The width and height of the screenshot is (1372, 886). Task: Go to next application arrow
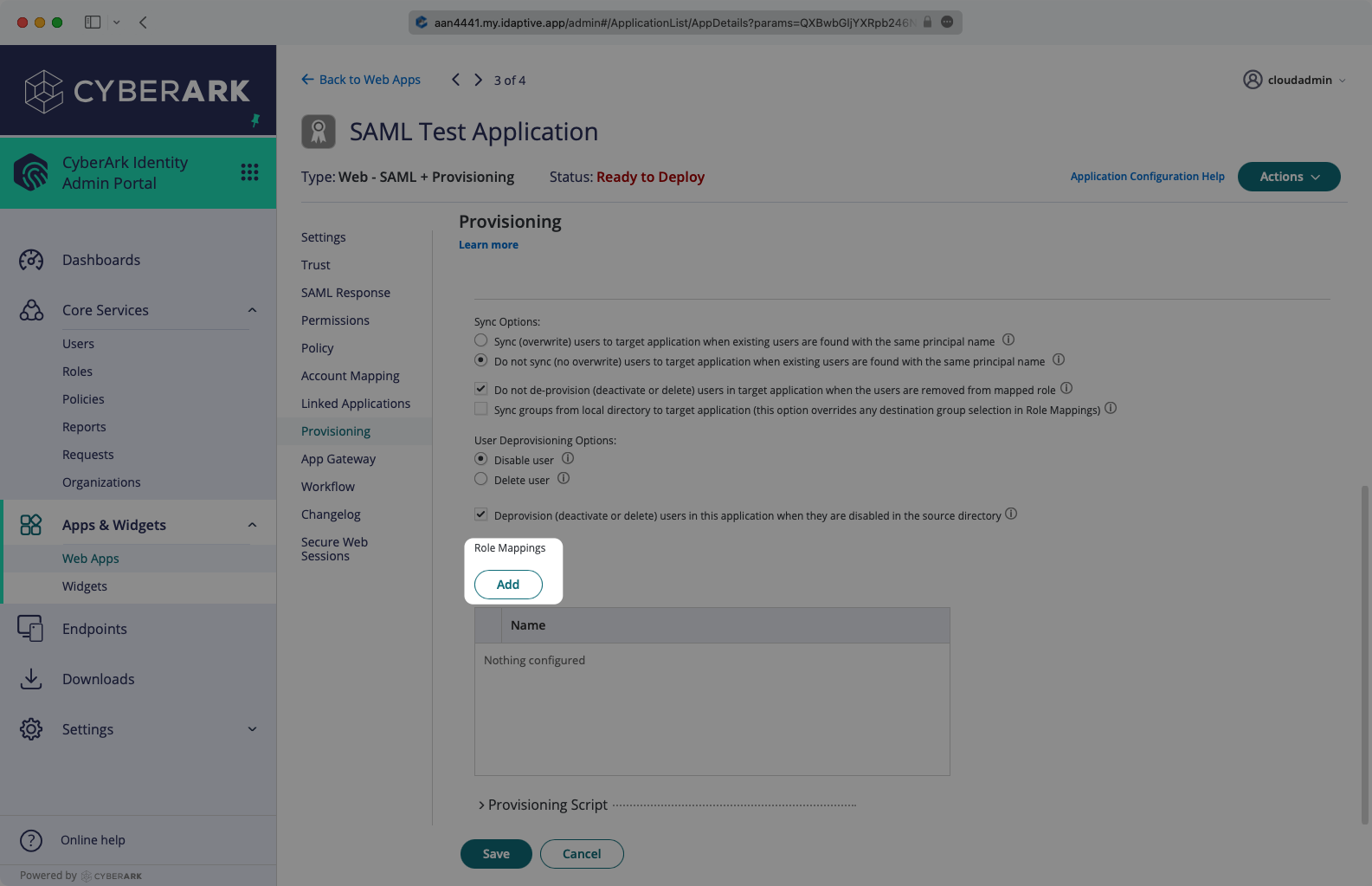point(478,80)
